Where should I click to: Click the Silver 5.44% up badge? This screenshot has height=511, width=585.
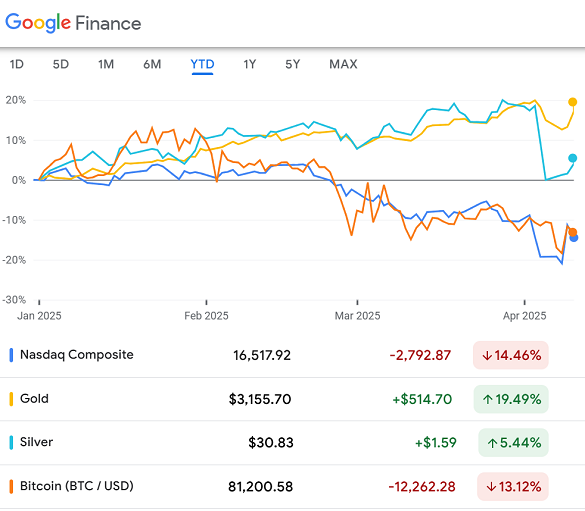(513, 443)
